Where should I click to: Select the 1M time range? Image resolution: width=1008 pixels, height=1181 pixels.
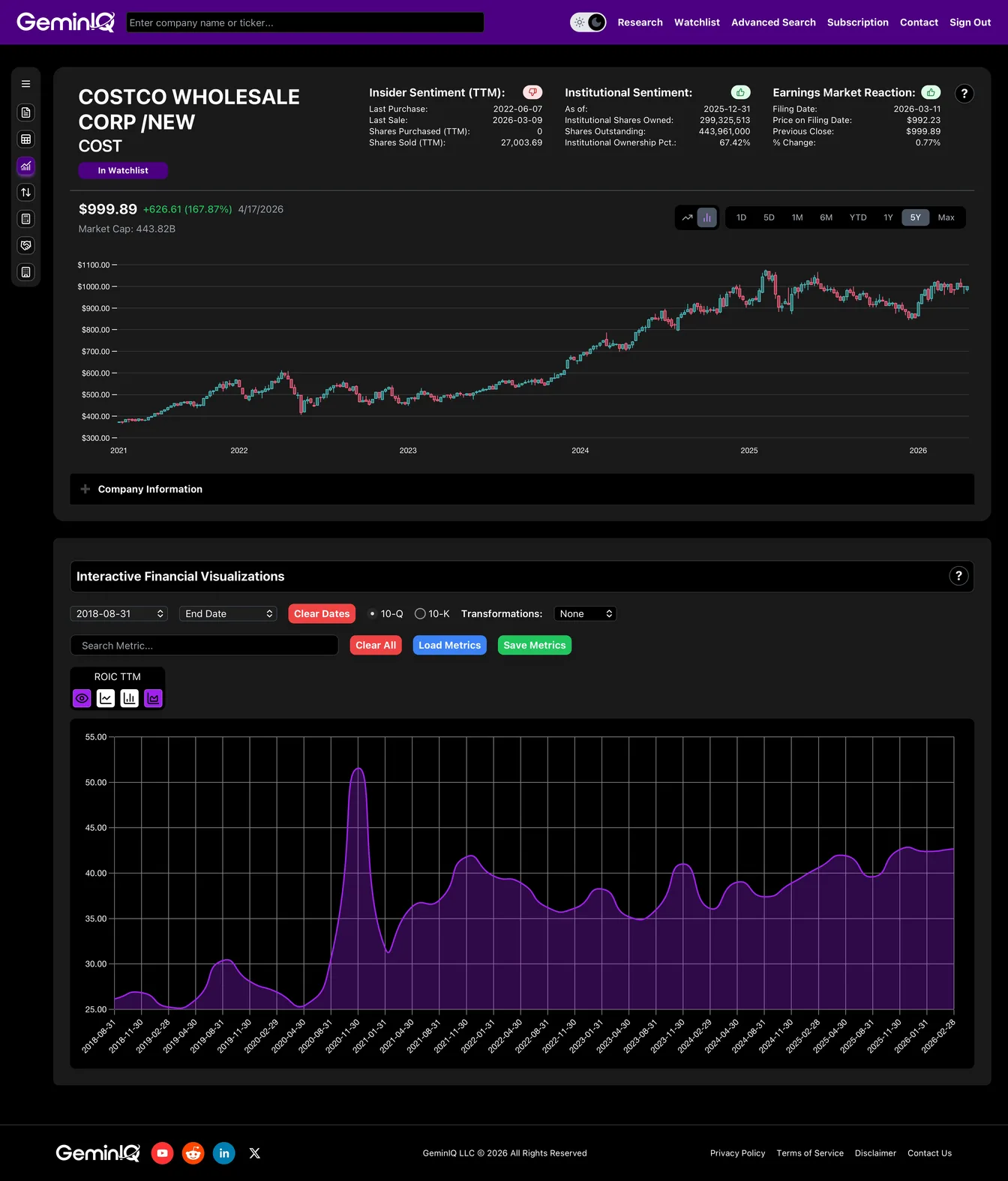[797, 217]
